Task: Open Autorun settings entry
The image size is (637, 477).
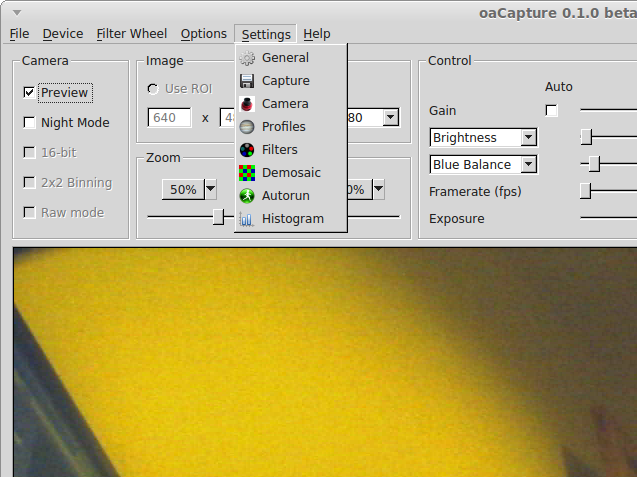Action: 291,196
